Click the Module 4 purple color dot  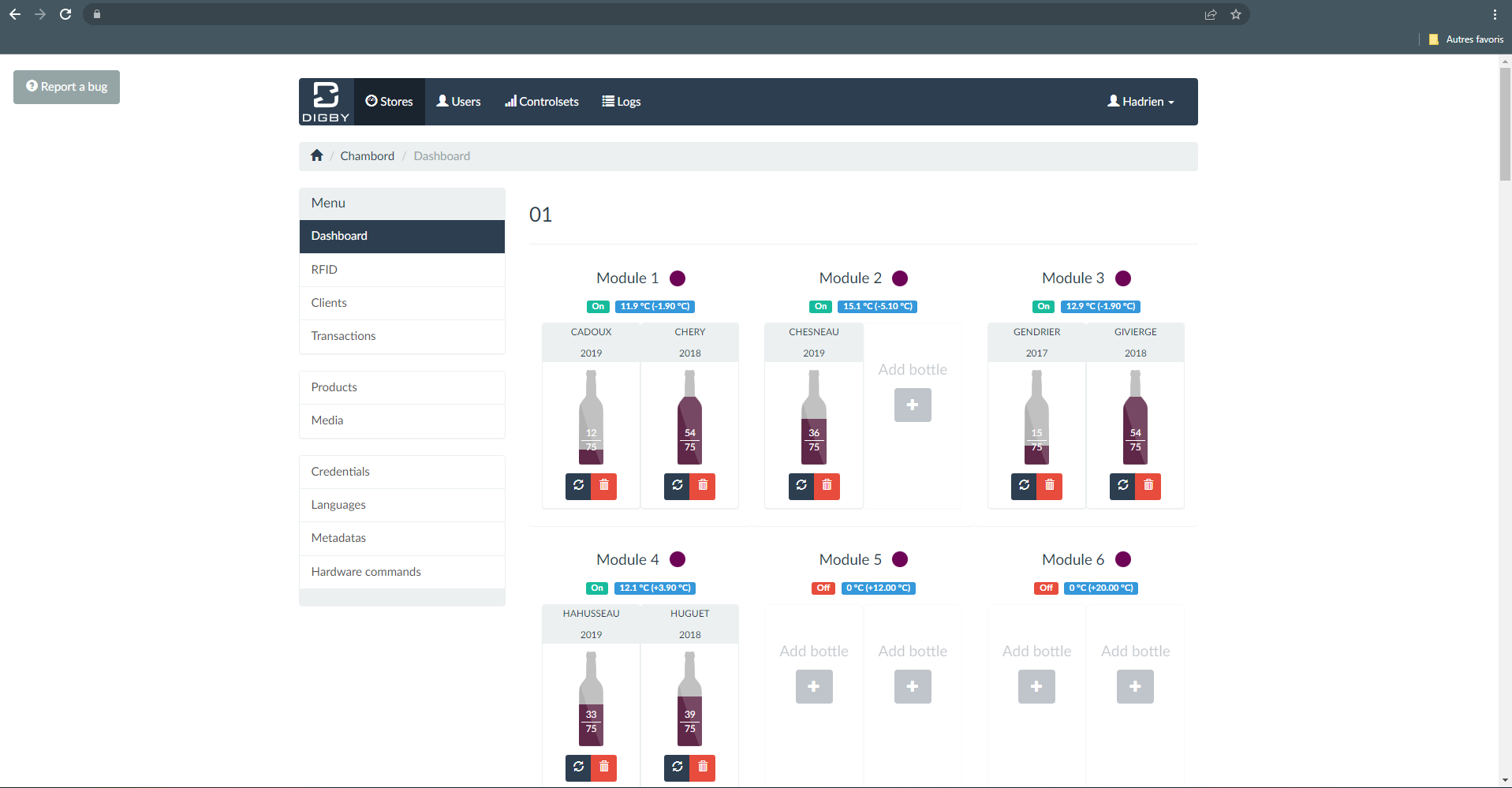point(678,559)
